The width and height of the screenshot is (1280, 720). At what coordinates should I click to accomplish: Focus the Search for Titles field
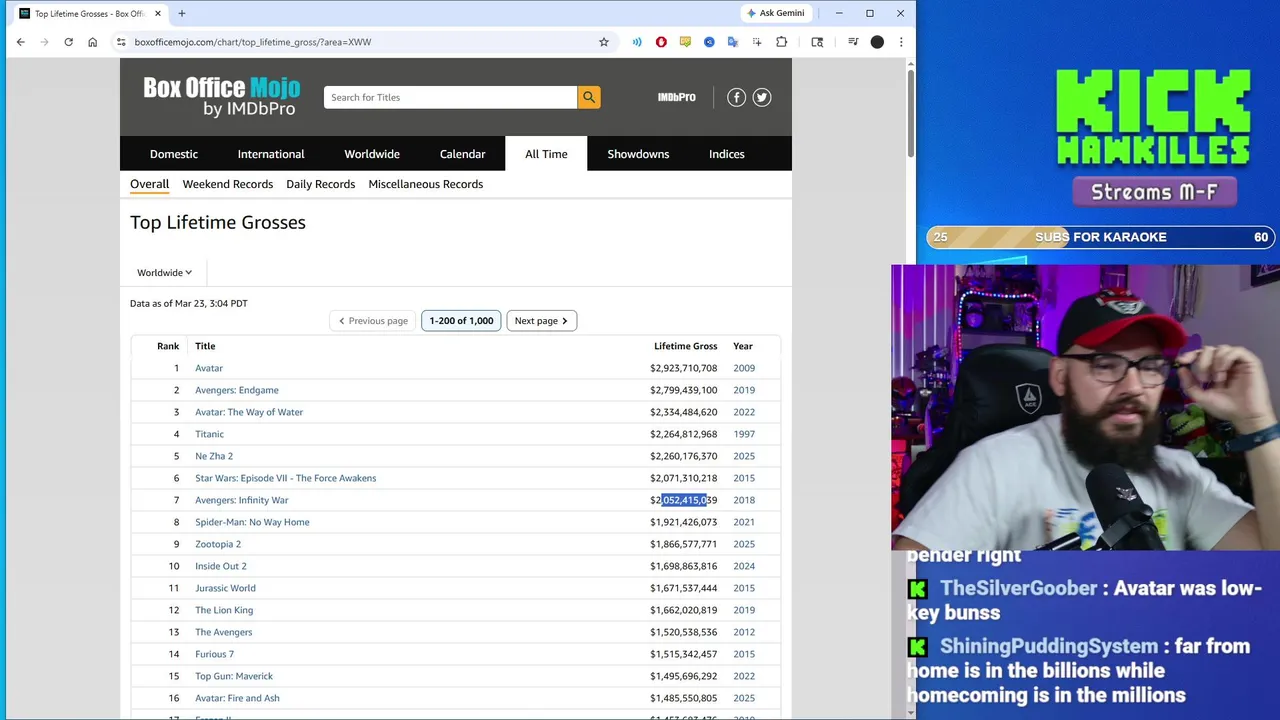tap(450, 97)
